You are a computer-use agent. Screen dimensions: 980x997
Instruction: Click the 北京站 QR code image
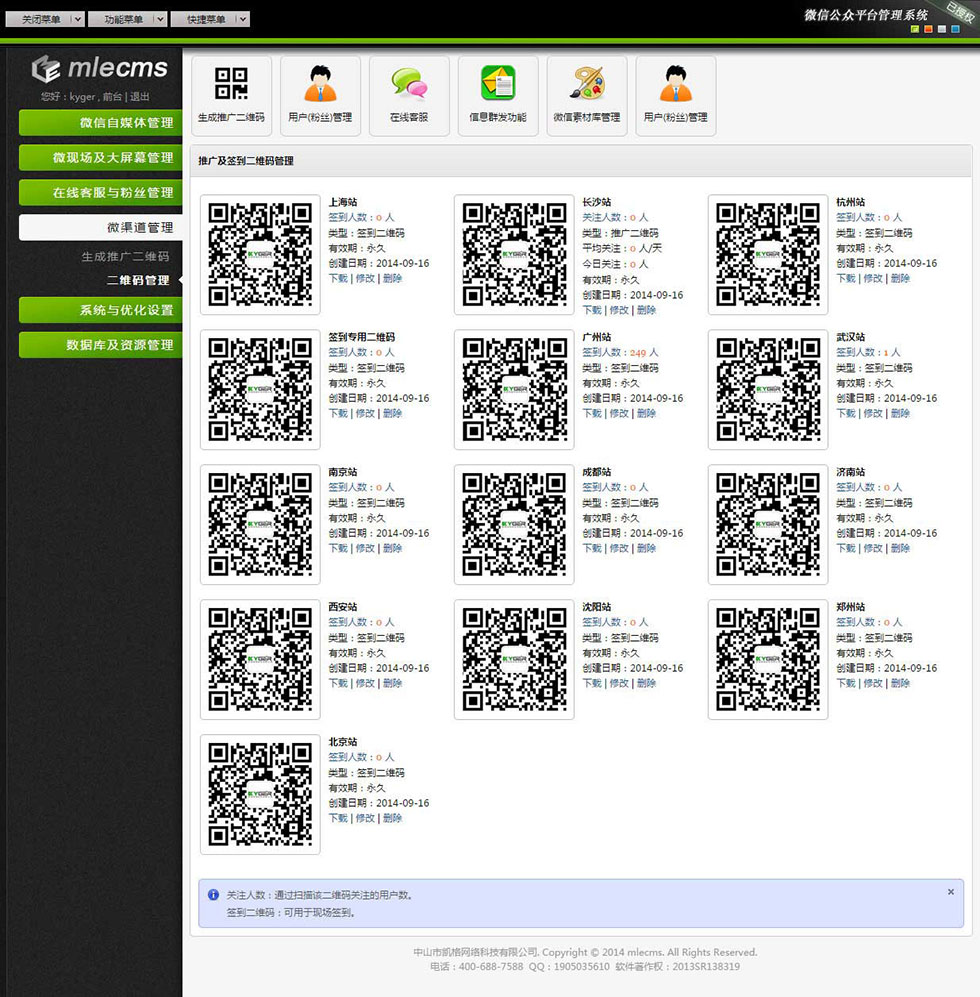[260, 794]
